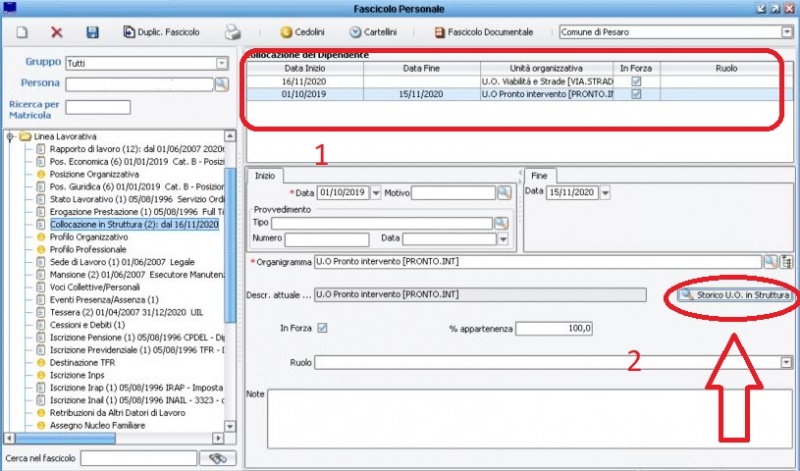Click the Ricerca per Matricola input field
Screen dimensions: 800x471
(98, 108)
